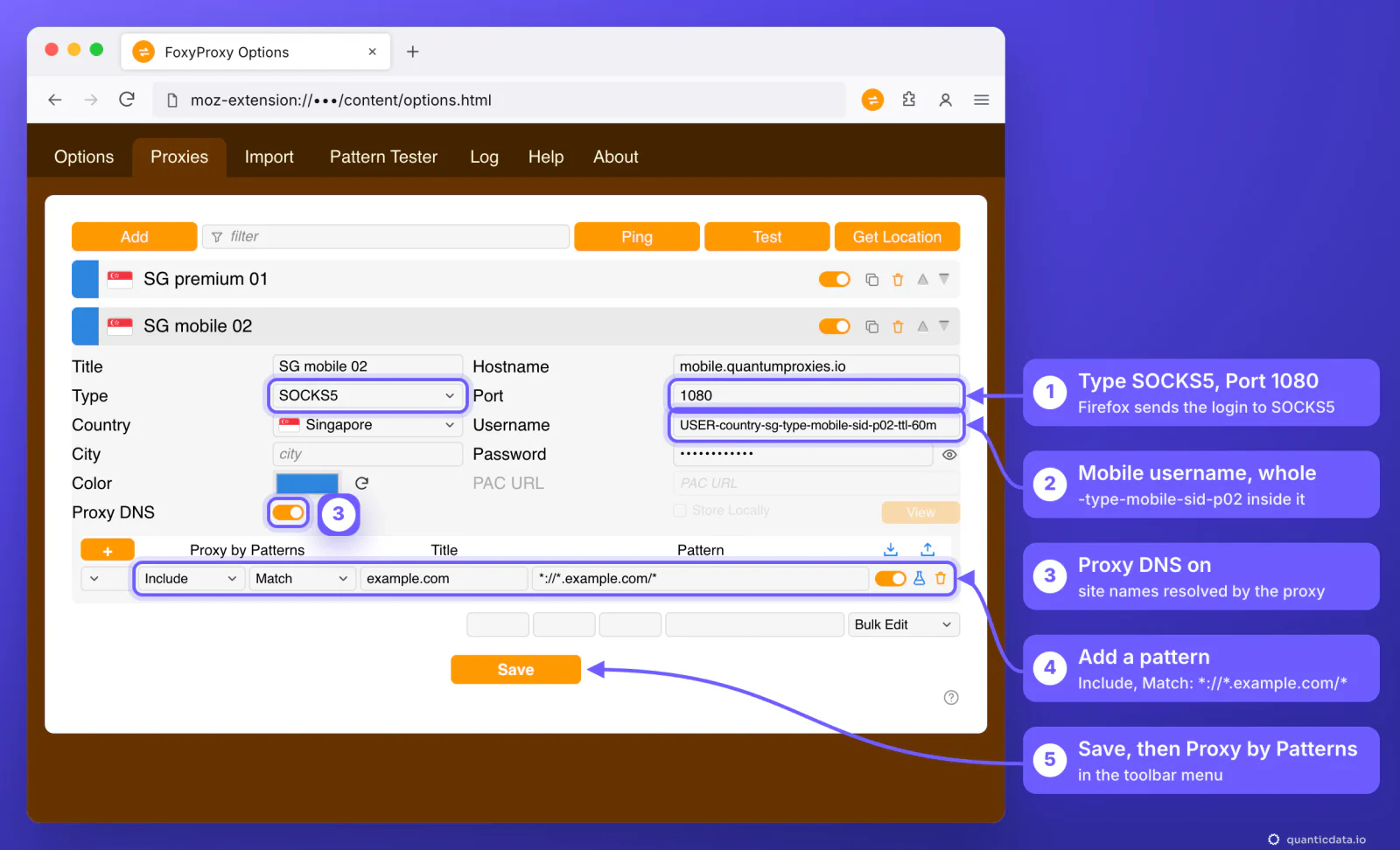Duplicate the SG mobile 02 proxy
Screen dimensions: 1400x850
click(x=871, y=326)
